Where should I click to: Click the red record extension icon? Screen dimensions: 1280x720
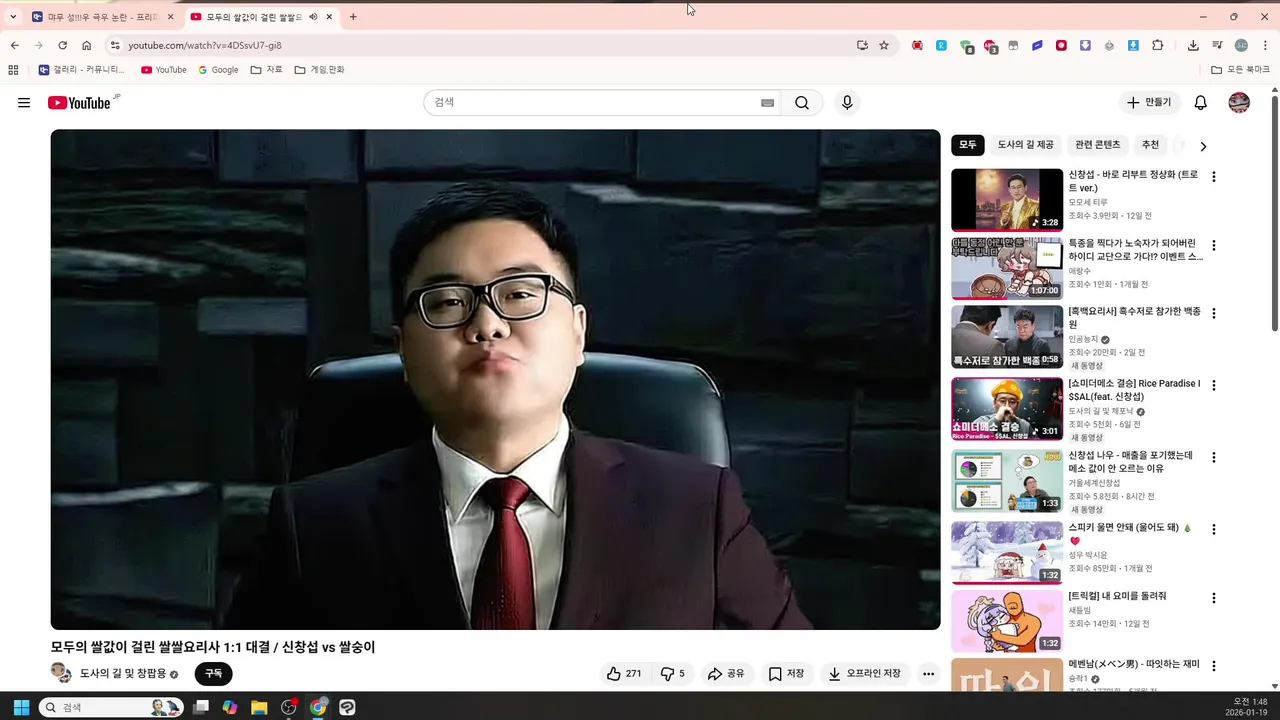click(1061, 45)
